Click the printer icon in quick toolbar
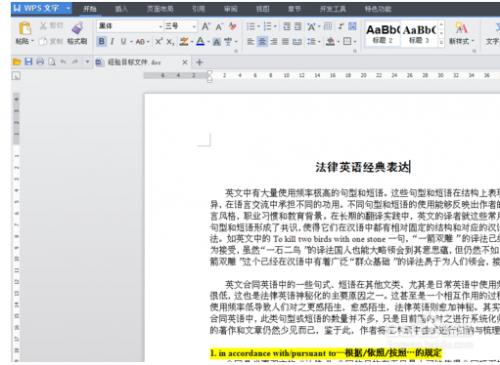Screen dimensions: 500x365 [x=40, y=62]
